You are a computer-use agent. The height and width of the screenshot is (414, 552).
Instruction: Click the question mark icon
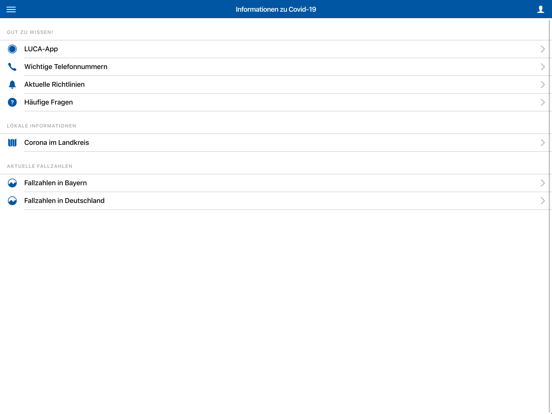[12, 102]
